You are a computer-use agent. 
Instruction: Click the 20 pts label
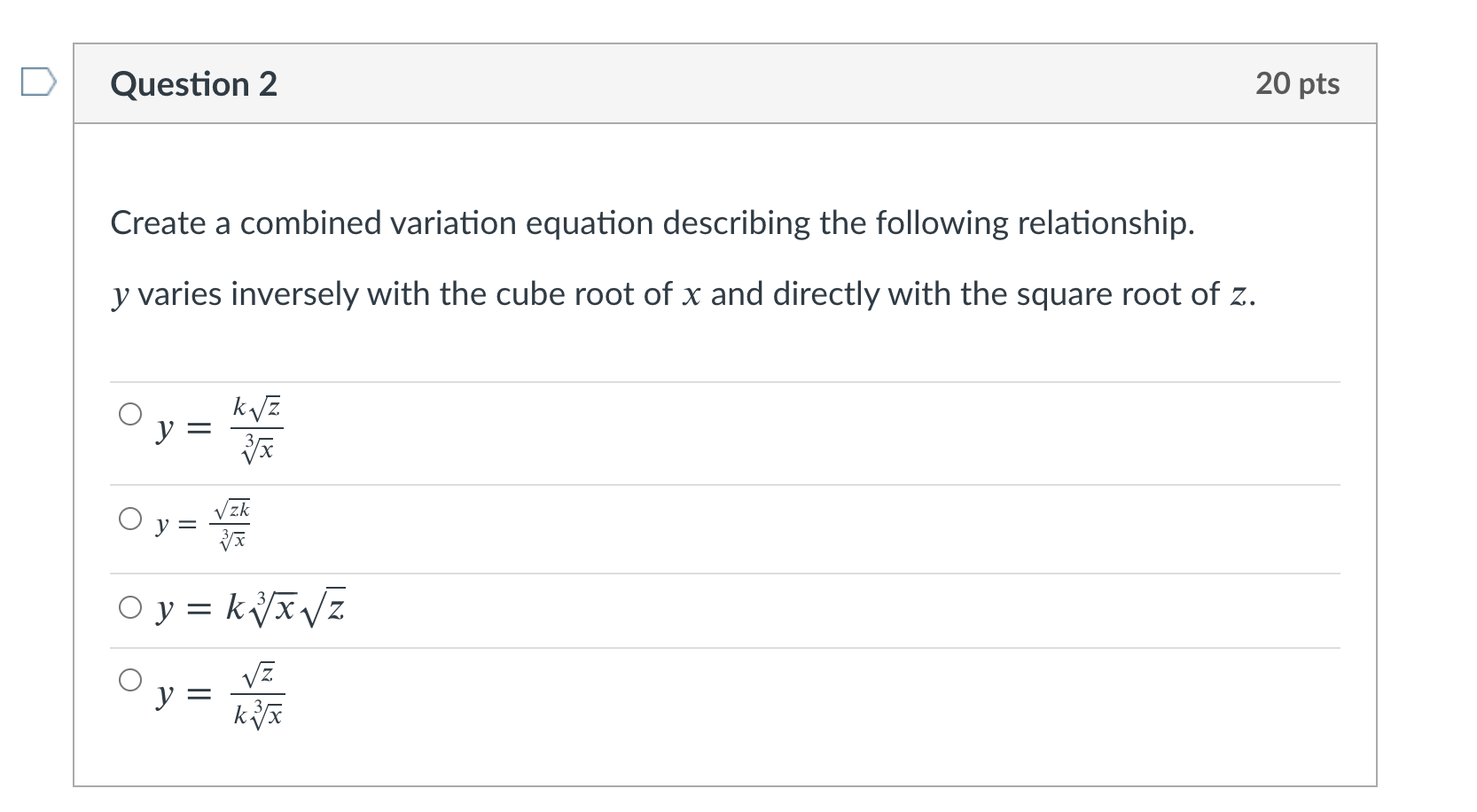pos(1297,83)
